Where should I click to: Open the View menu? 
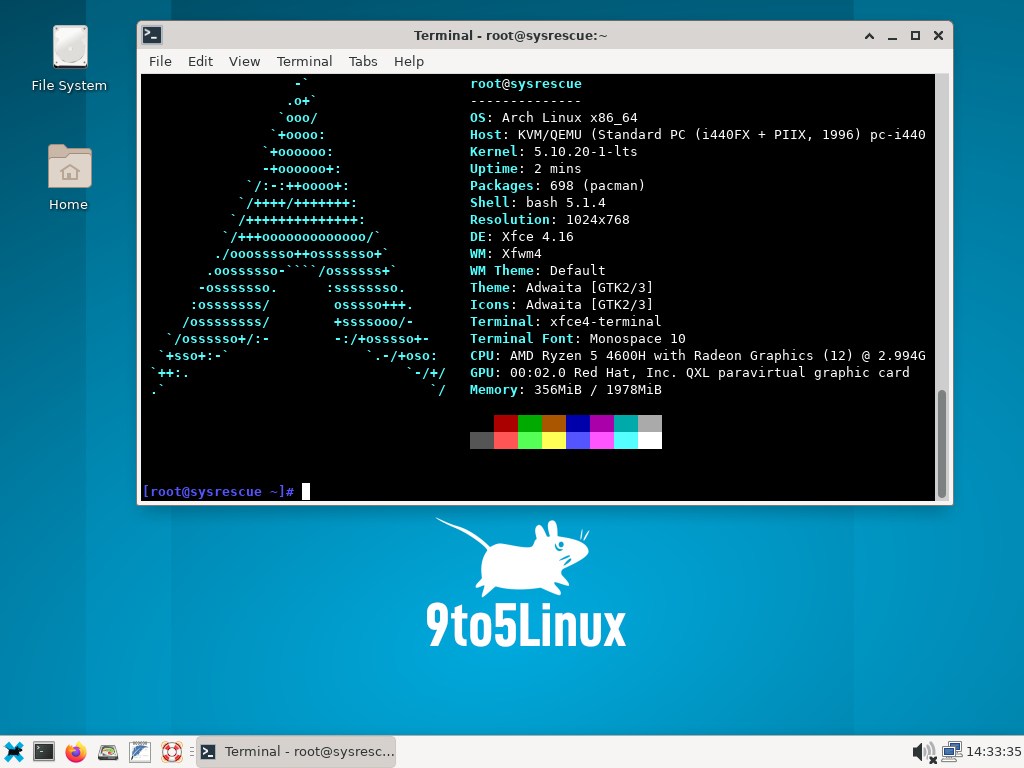244,61
